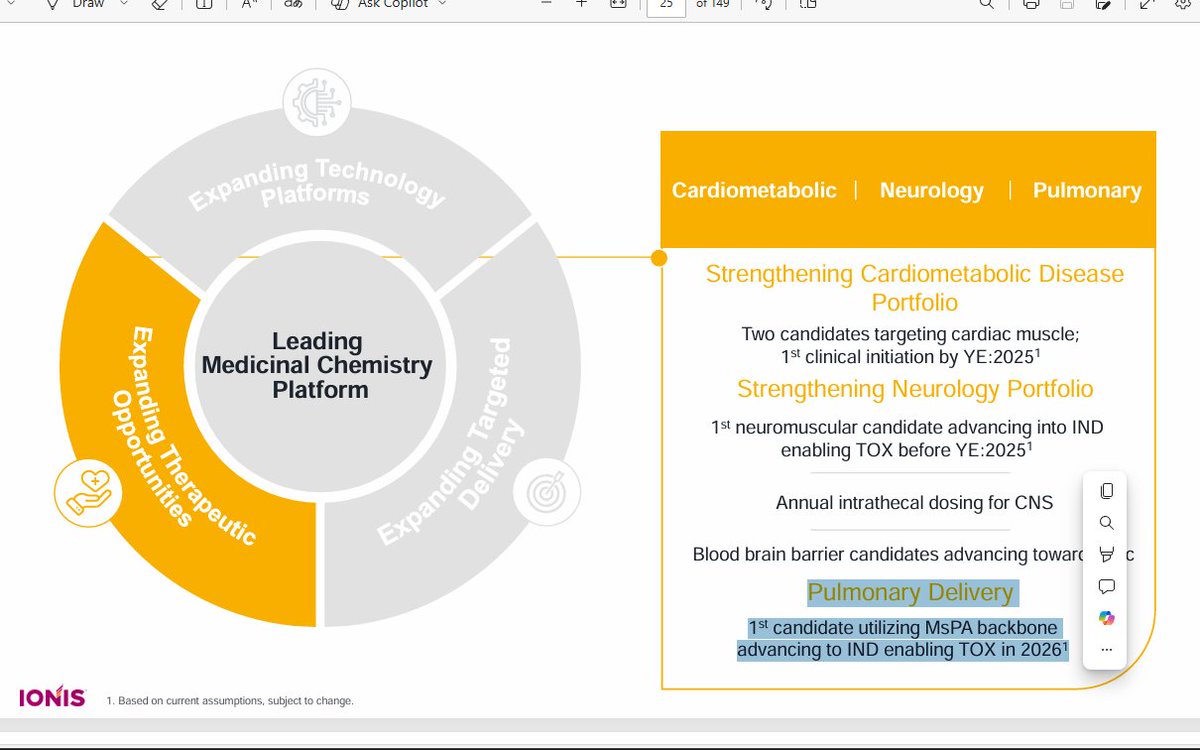Copy the selected text from the popup toolbar
1200x750 pixels.
[1106, 491]
